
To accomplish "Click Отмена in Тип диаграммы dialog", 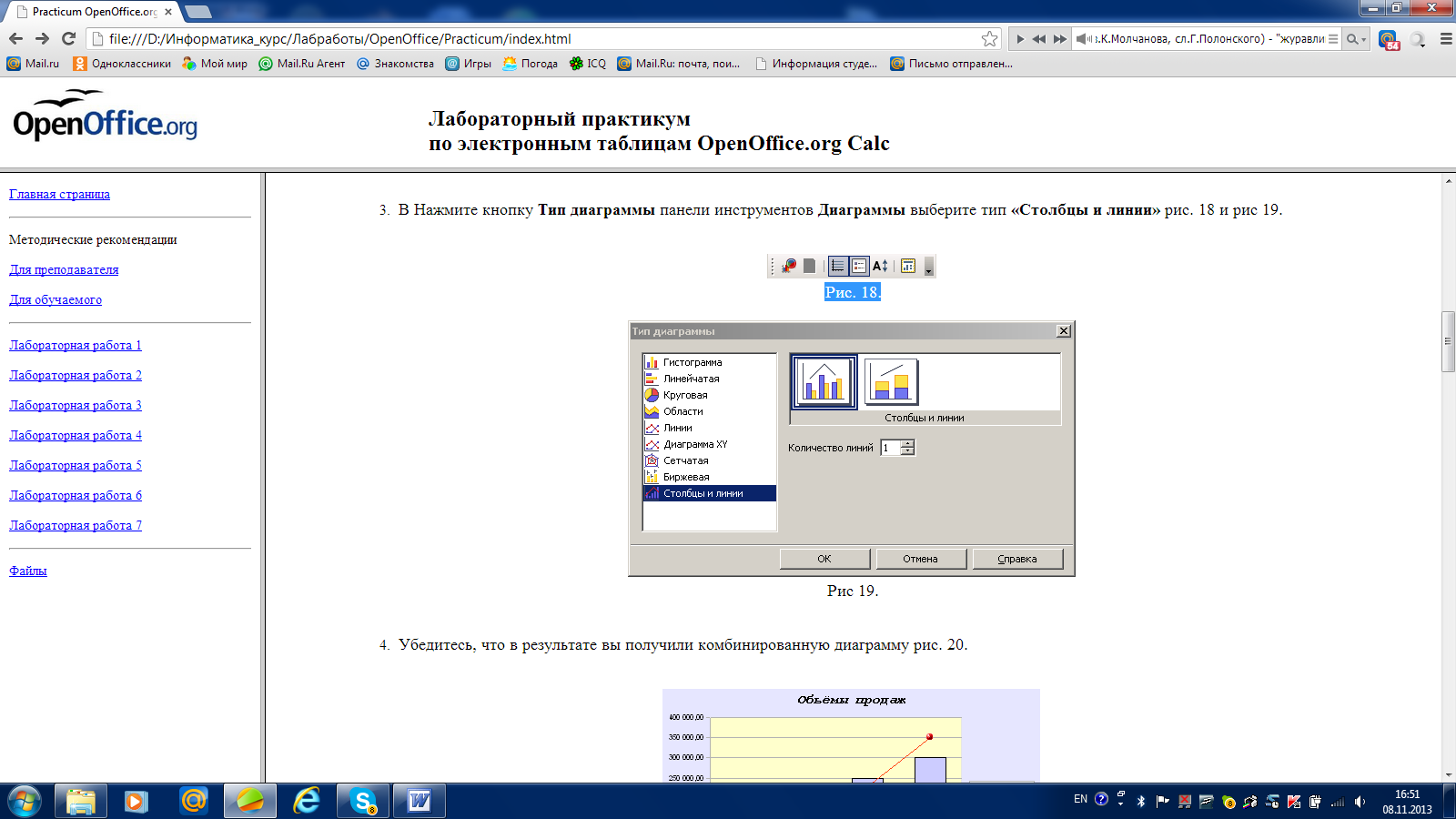I will coord(920,559).
